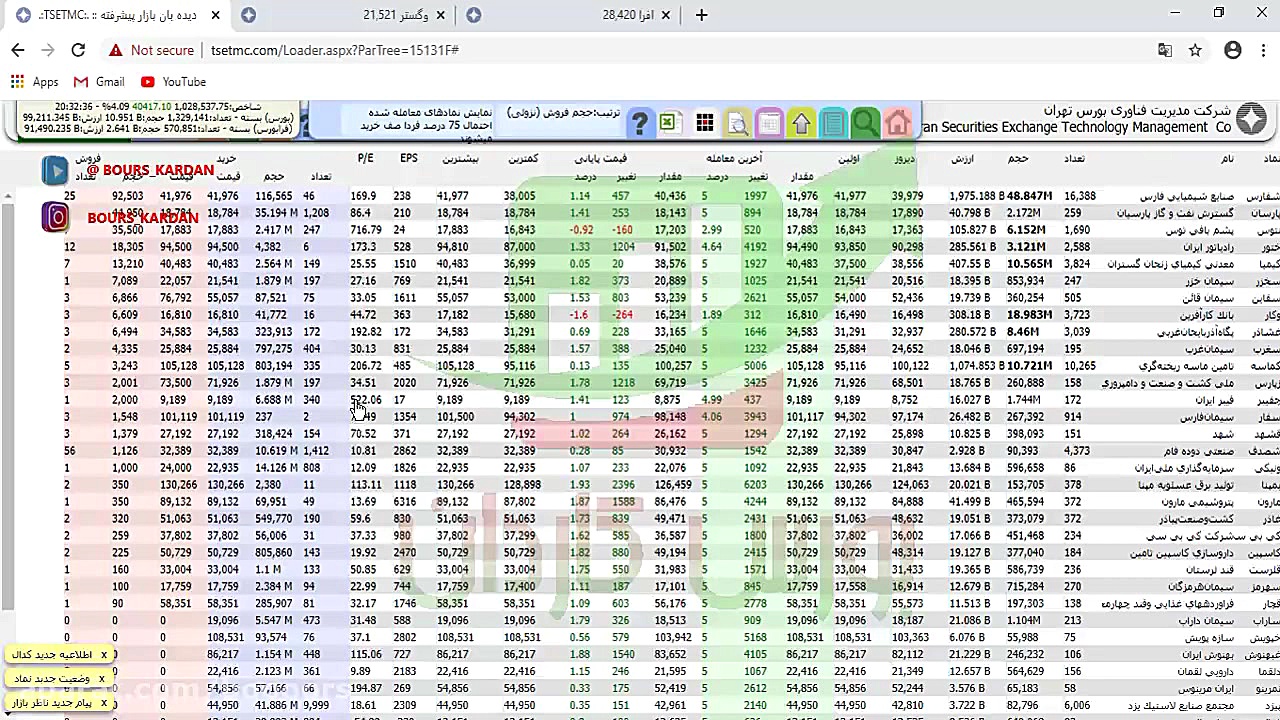Viewport: 1280px width, 720px height.
Task: Click the آخرین معامله column header
Action: pos(734,158)
